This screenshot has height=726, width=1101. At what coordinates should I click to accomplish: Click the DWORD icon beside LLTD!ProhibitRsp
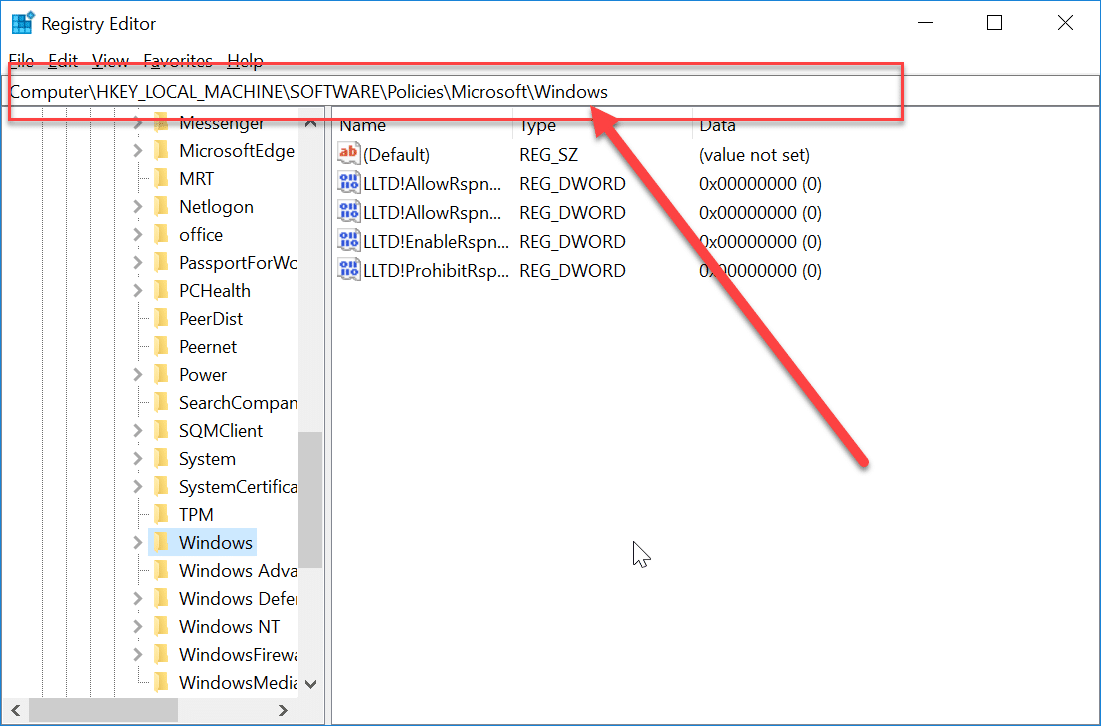coord(348,270)
